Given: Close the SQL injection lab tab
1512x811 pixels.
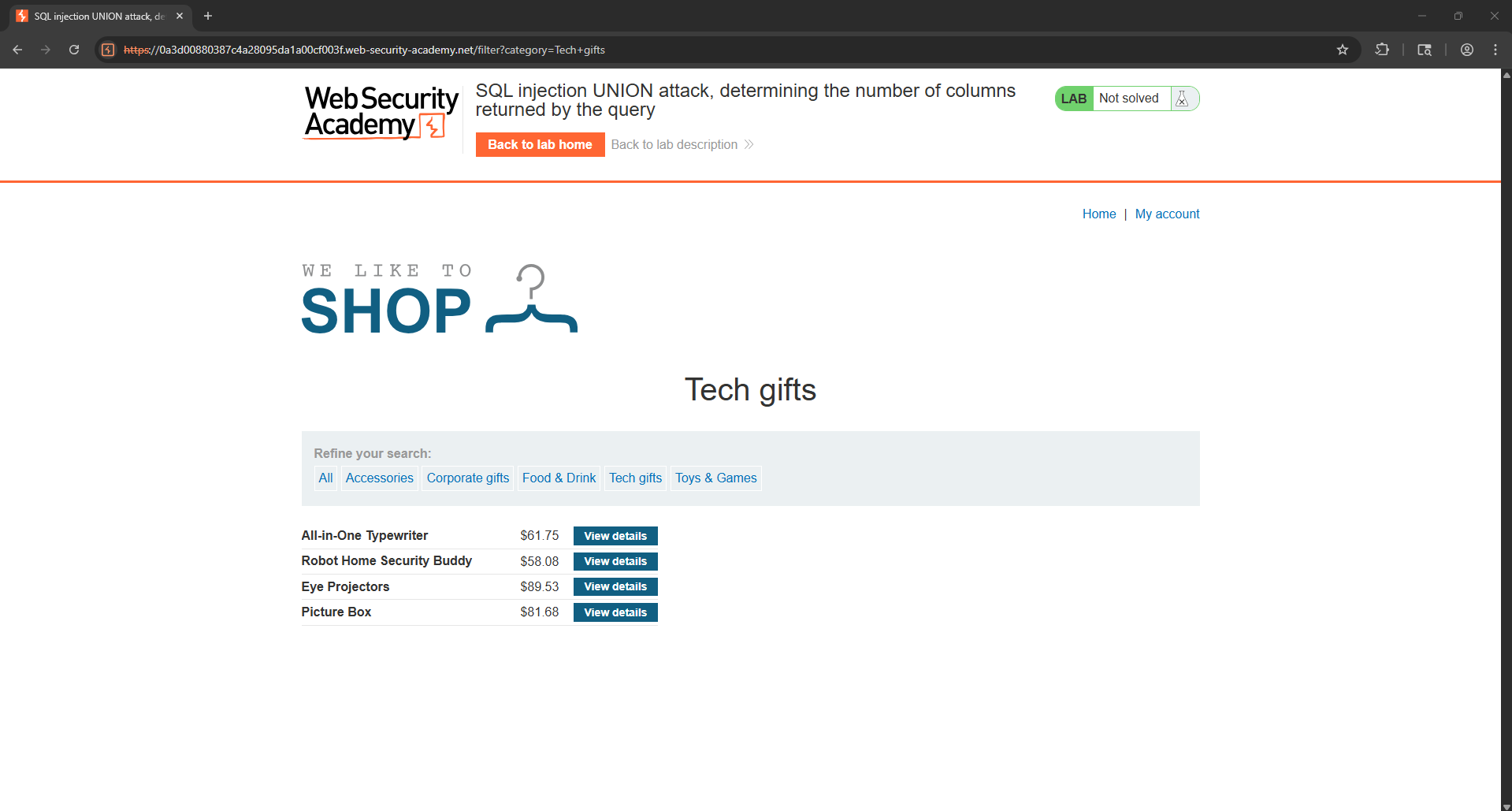Looking at the screenshot, I should 180,16.
